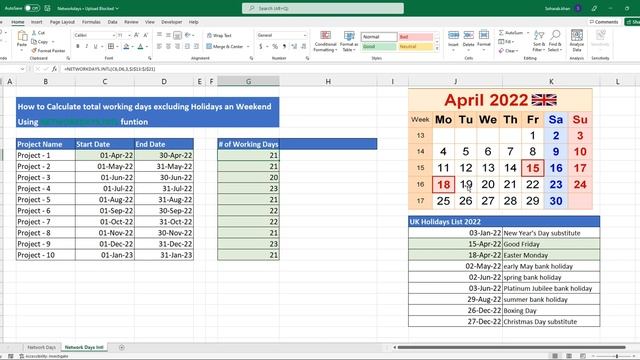Open Sort & Filter
This screenshot has width=640, height=360.
click(539, 41)
